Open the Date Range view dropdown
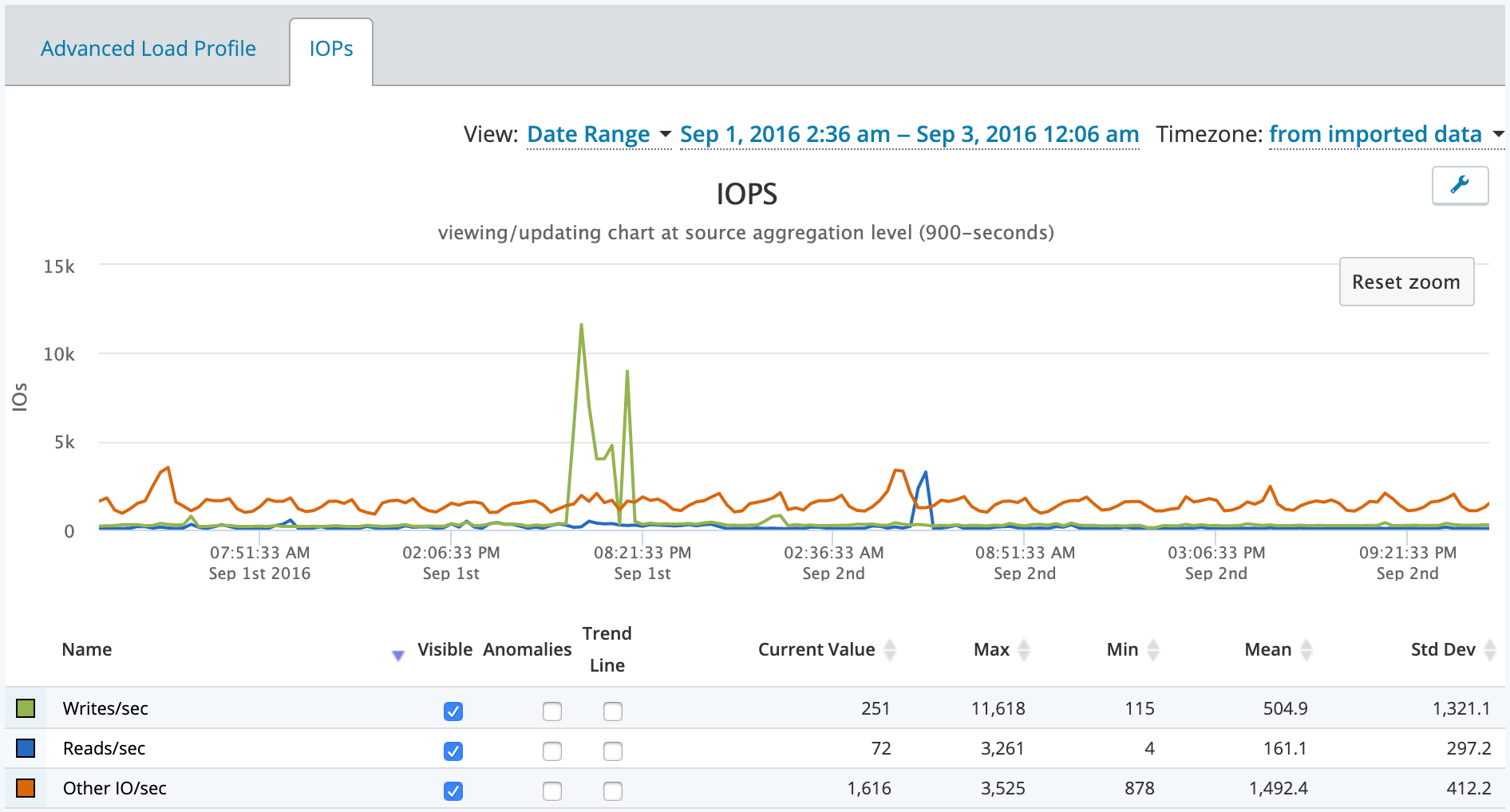This screenshot has width=1510, height=812. click(599, 134)
